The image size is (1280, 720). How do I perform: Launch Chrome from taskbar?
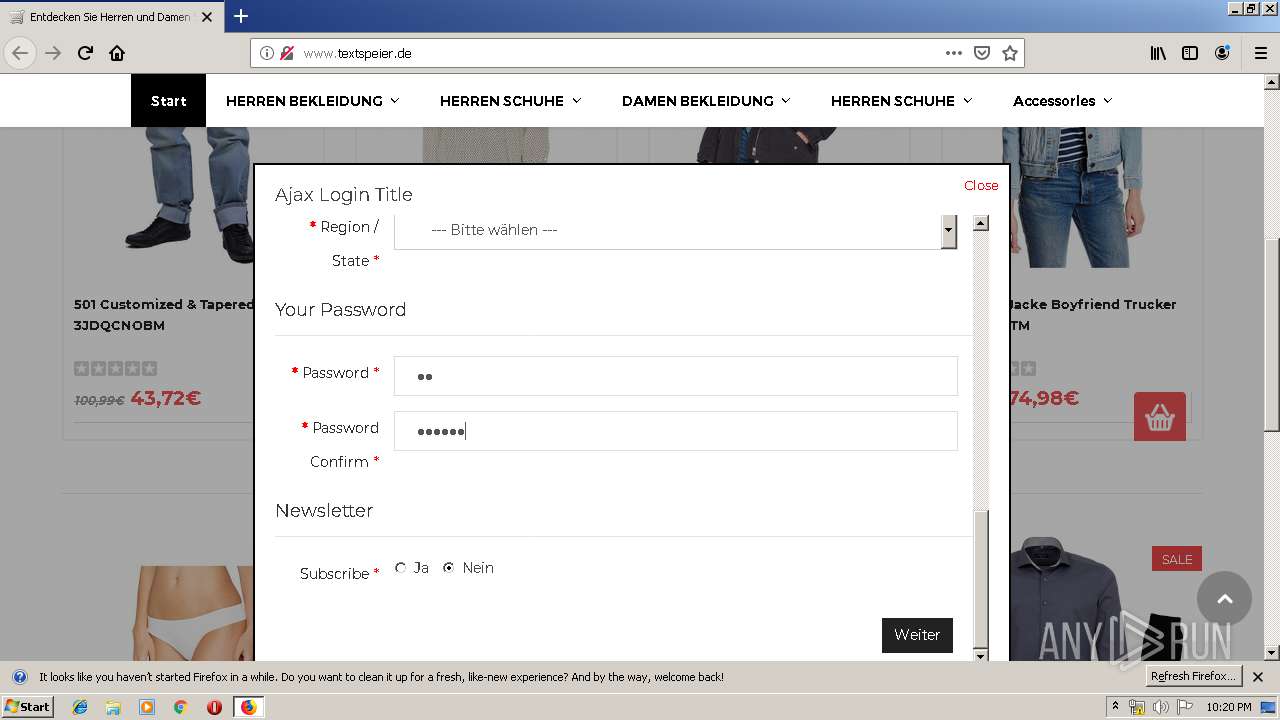click(180, 707)
